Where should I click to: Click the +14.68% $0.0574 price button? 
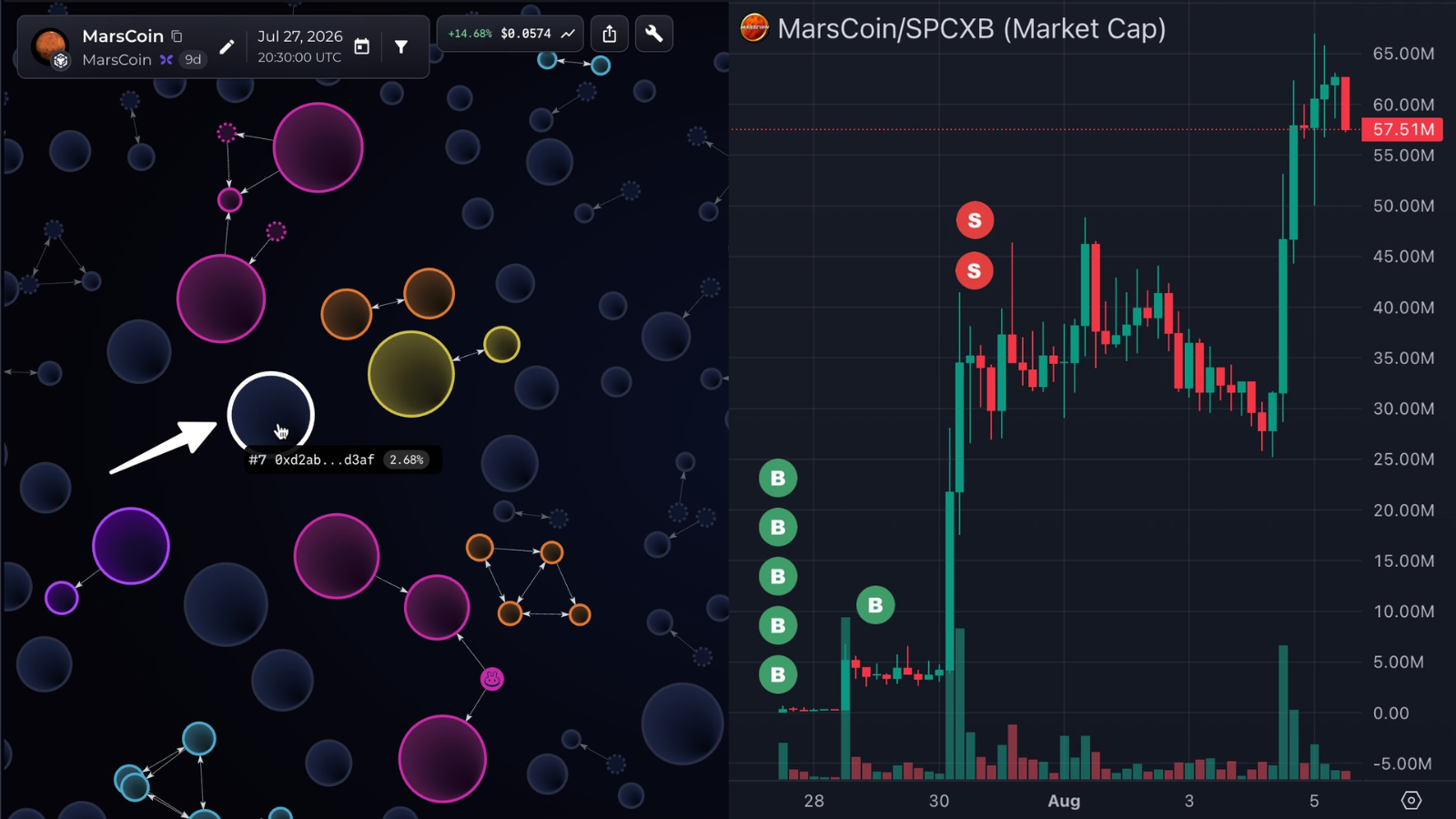[511, 34]
